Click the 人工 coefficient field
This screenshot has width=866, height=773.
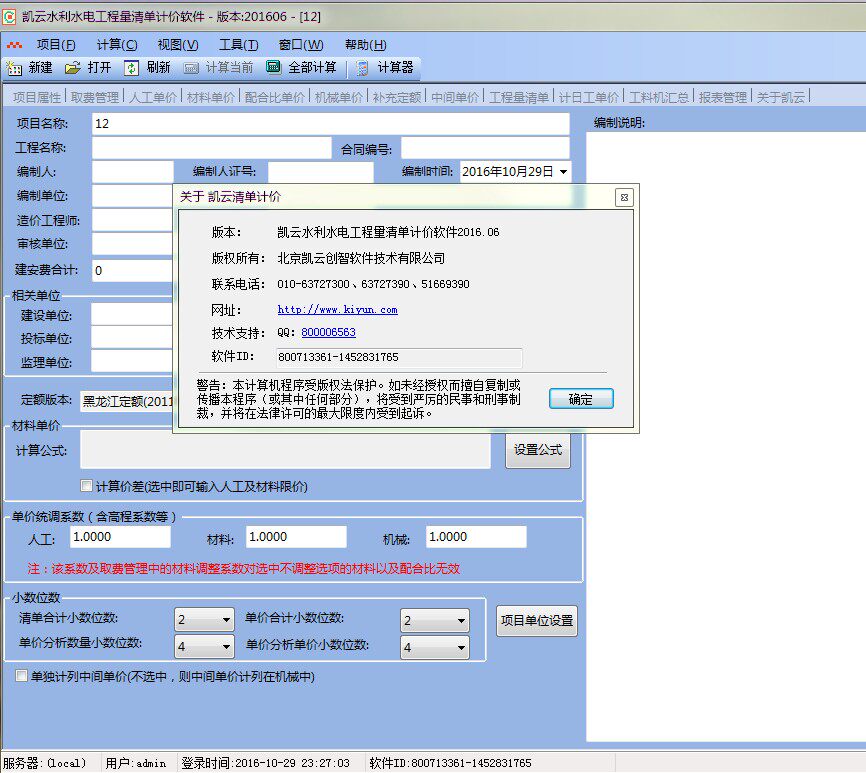point(120,537)
